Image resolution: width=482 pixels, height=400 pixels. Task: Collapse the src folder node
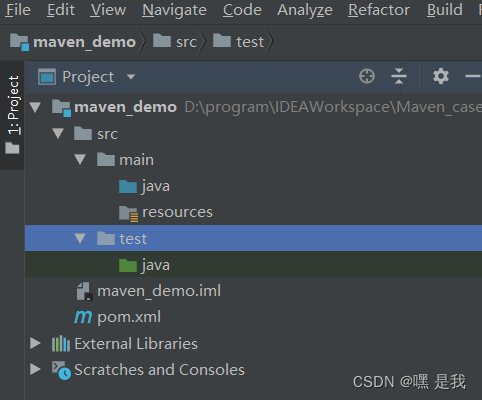point(58,134)
